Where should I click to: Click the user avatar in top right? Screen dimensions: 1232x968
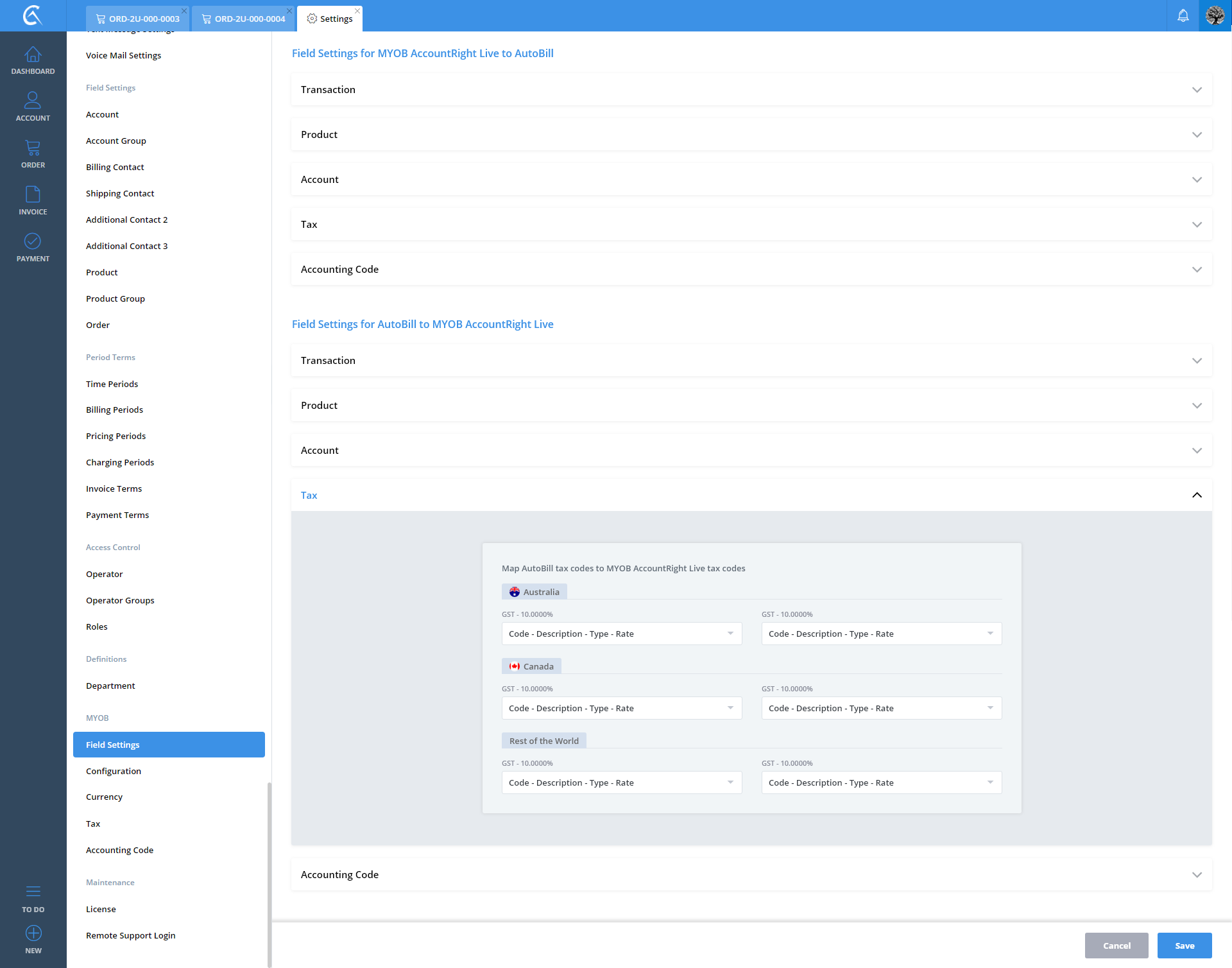[1215, 15]
